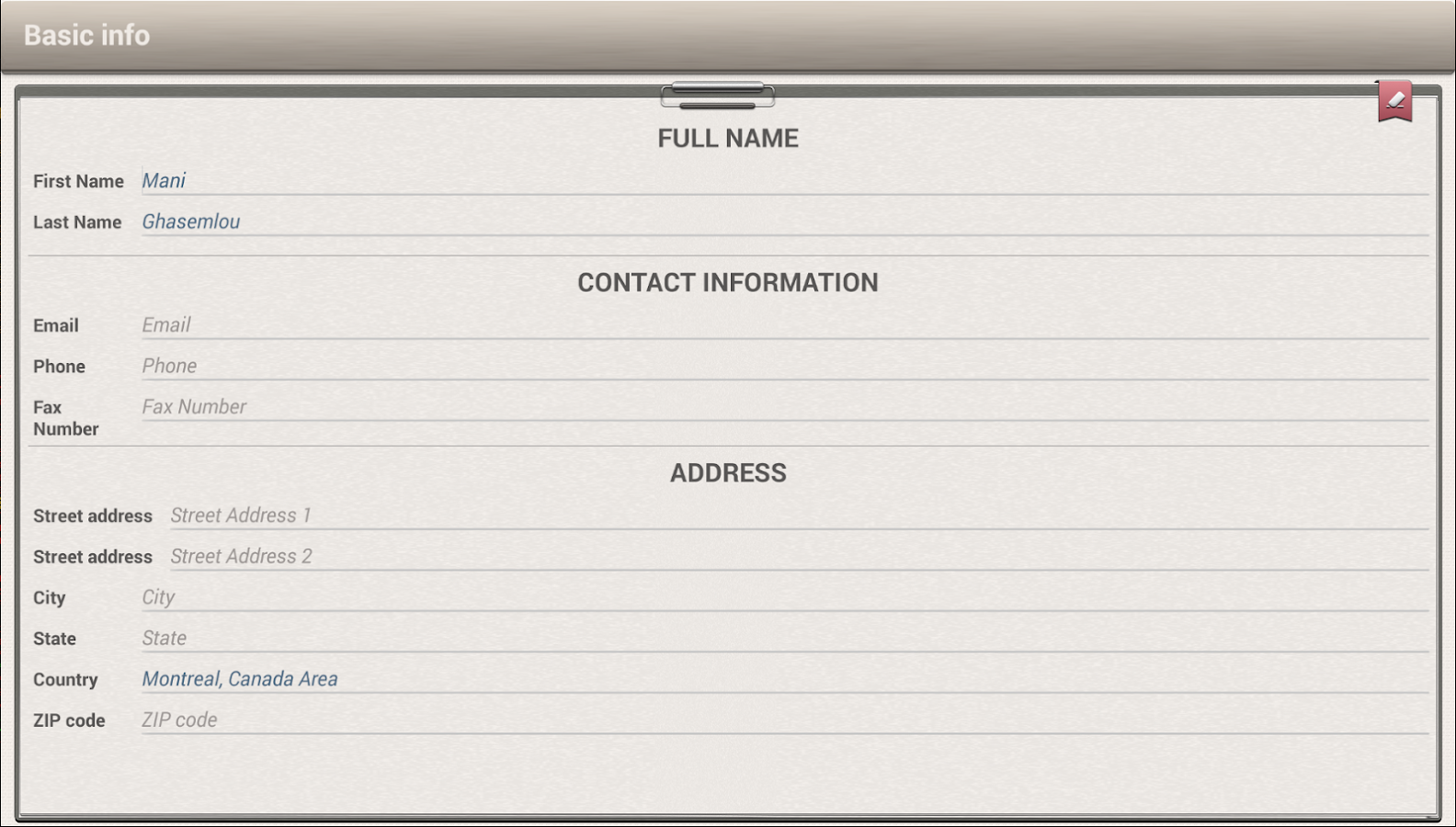
Task: Click the ADDRESS section heading
Action: point(728,472)
